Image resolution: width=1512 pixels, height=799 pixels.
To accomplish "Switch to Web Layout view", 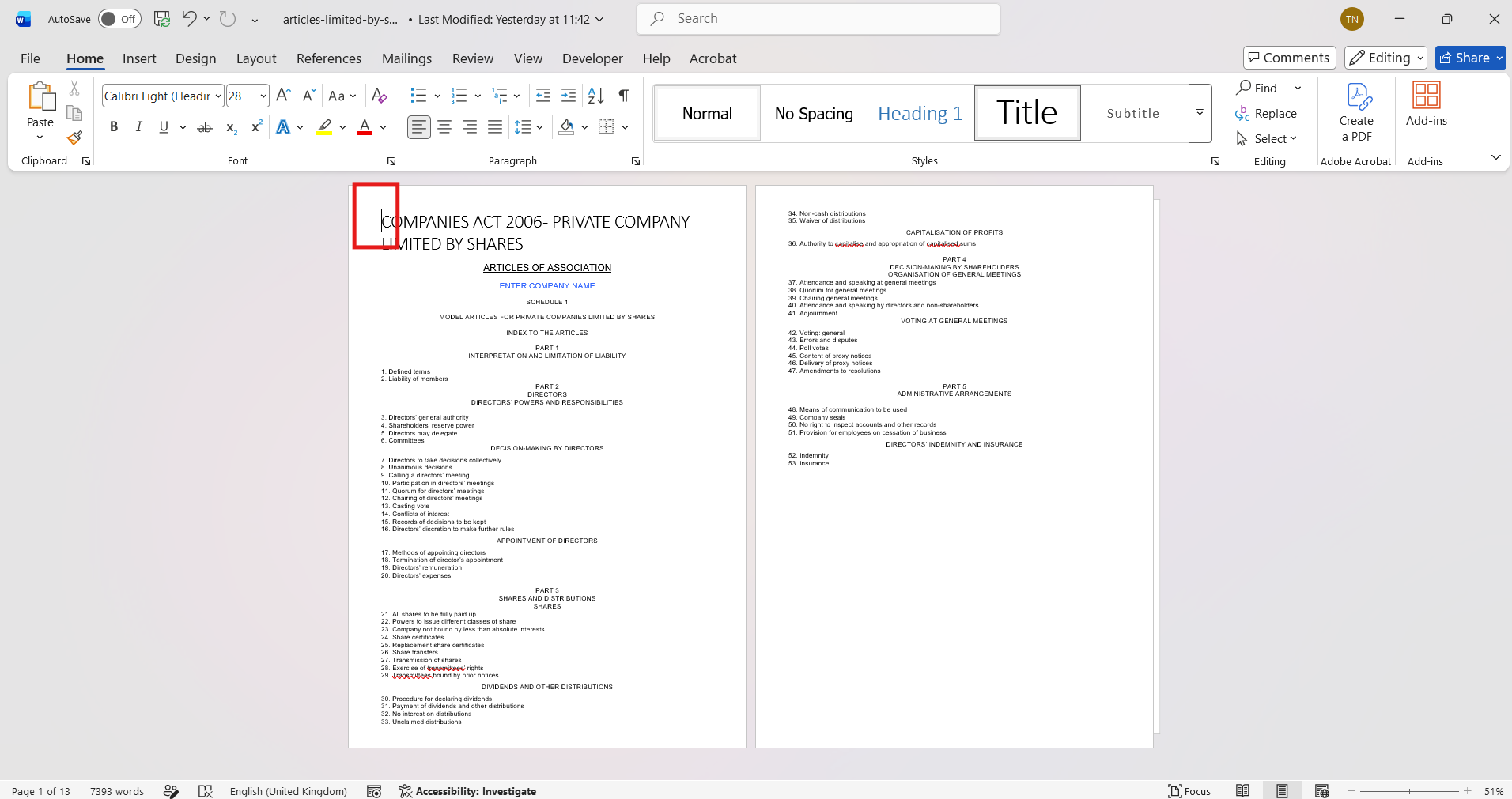I will click(1322, 791).
